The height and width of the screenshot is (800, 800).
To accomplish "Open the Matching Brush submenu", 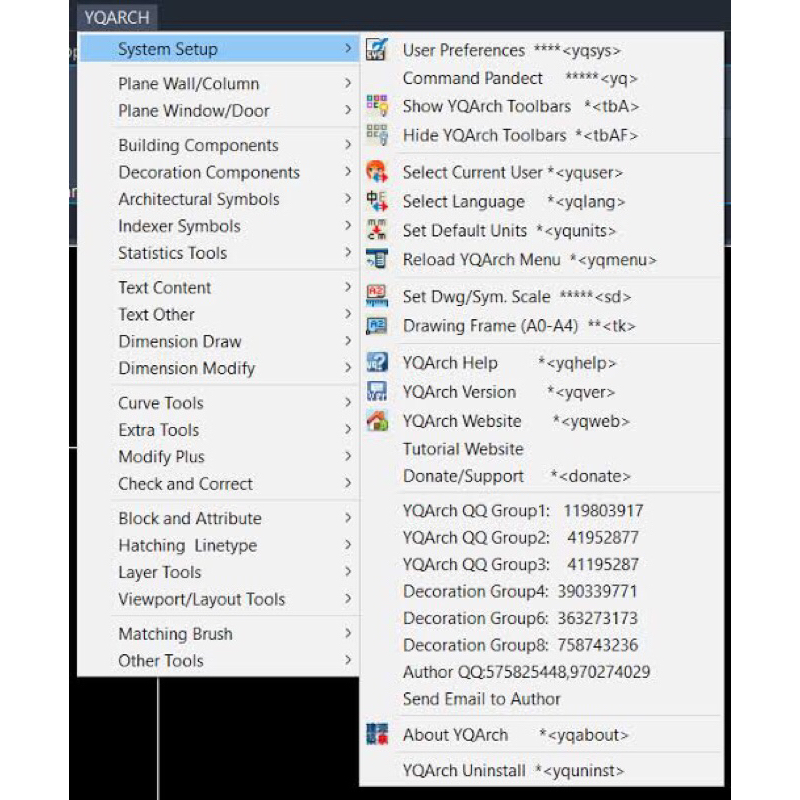I will 219,634.
